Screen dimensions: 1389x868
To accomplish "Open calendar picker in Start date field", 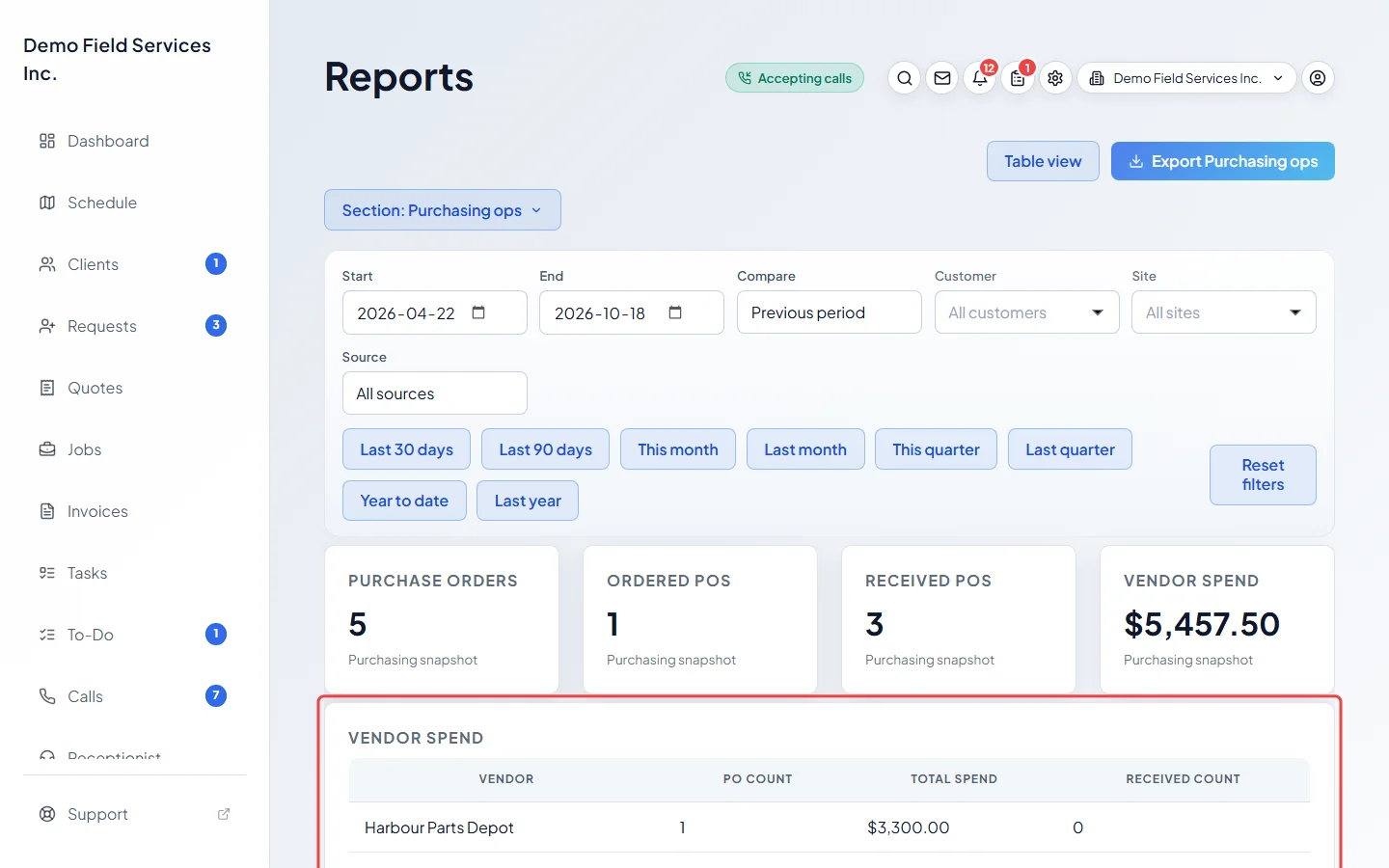I will 478,312.
